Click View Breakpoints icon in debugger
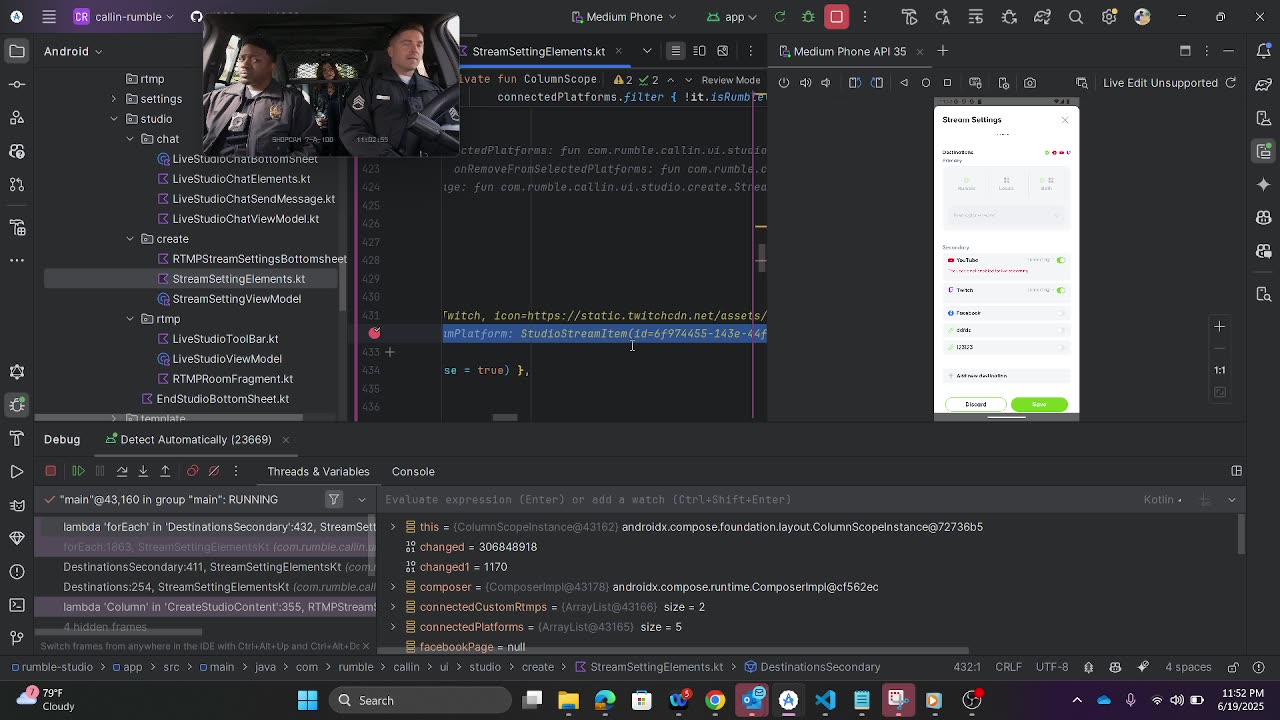 (193, 471)
